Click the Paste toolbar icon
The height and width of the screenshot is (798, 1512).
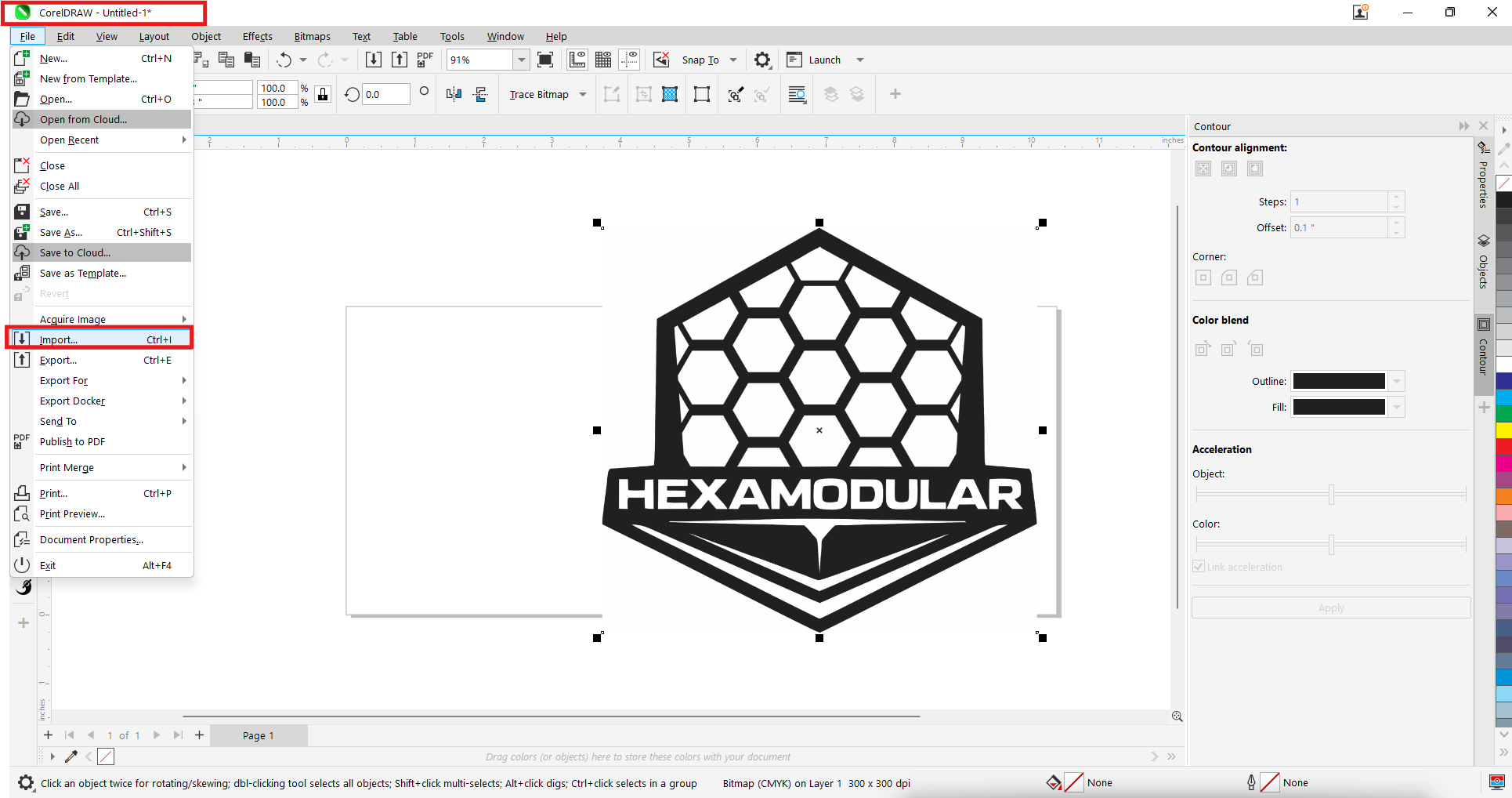[252, 60]
